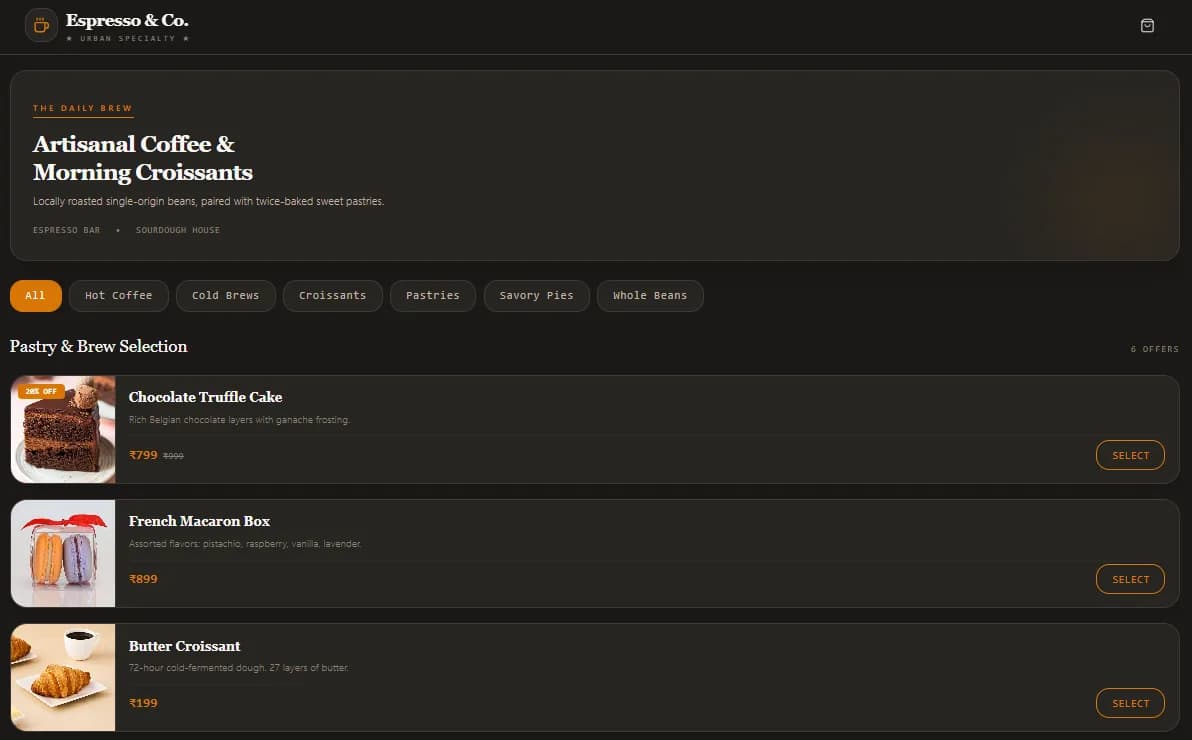The image size is (1192, 740).
Task: Open the Savory Pies category
Action: point(537,296)
